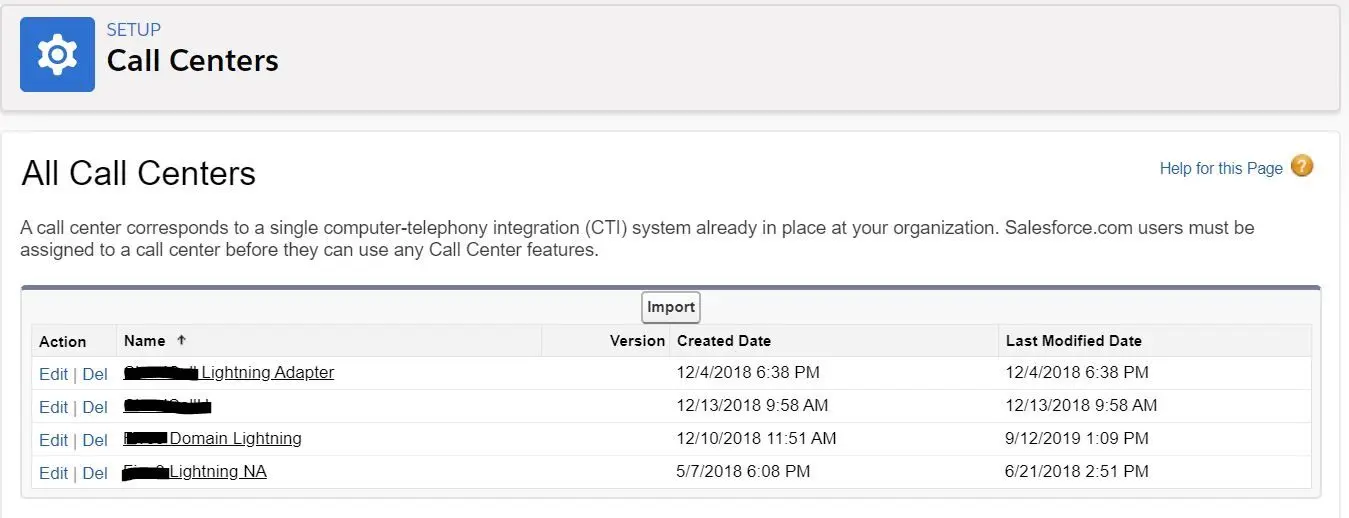Delete the Domain Lightning call center

pos(95,440)
